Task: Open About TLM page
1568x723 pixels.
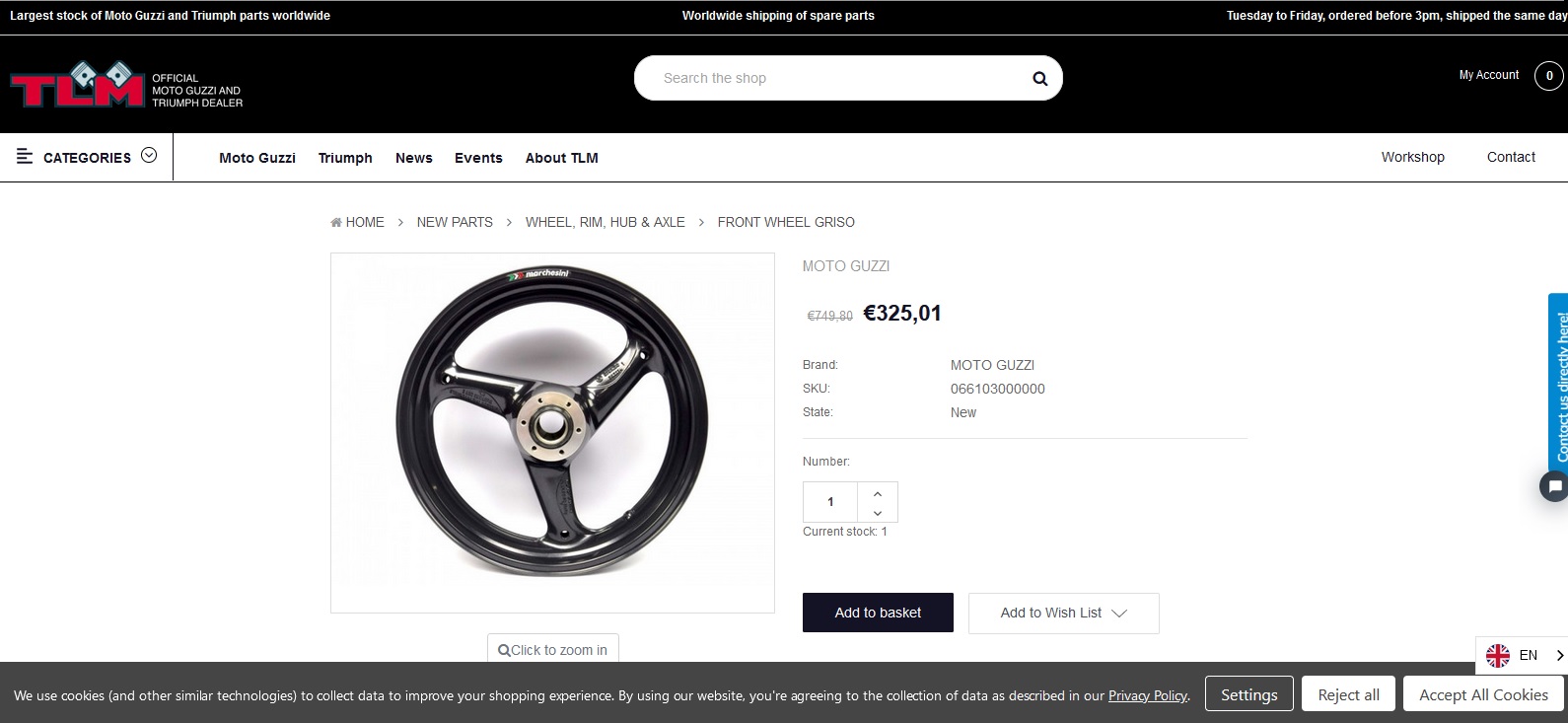Action: 562,158
